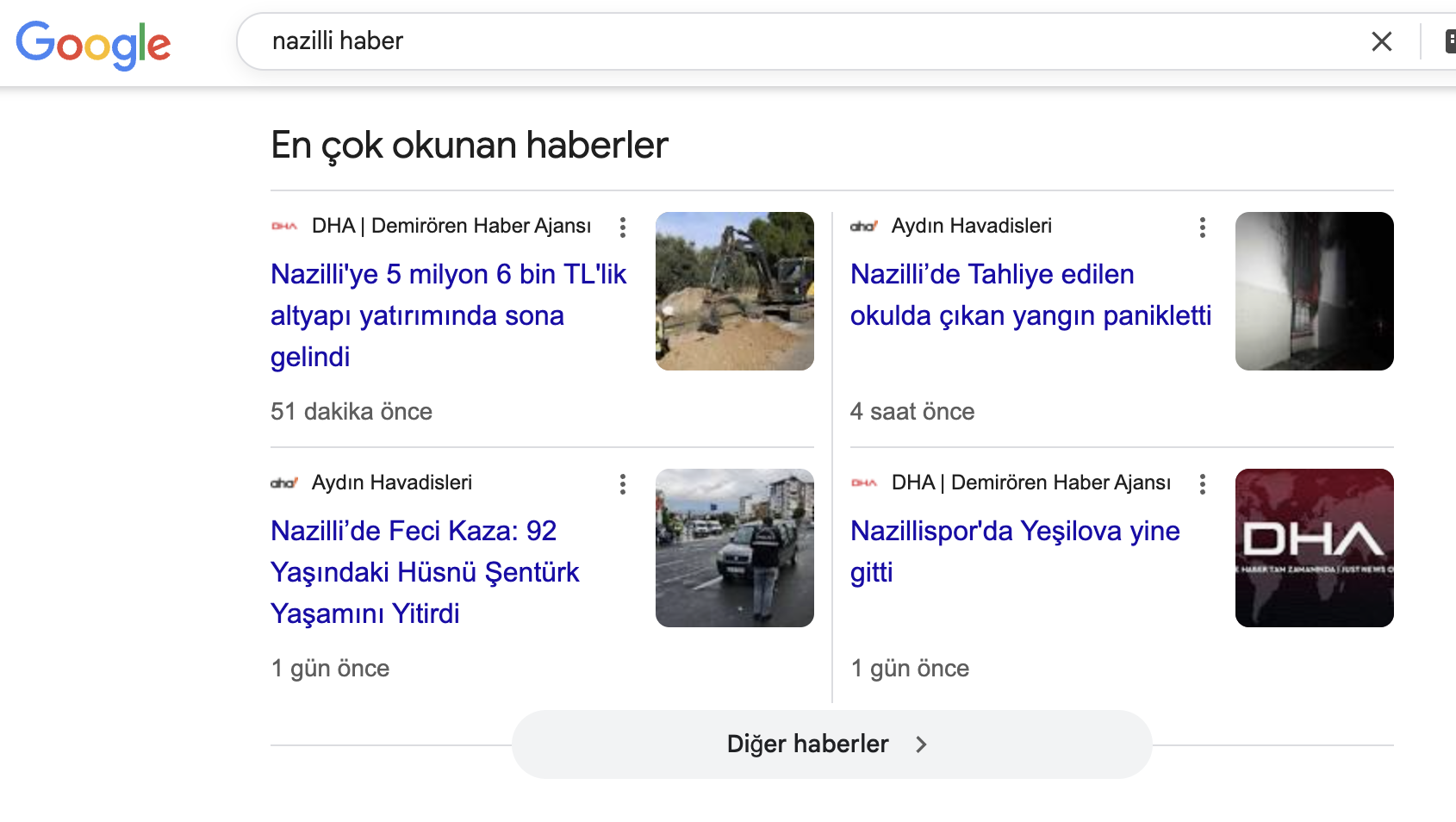Click the dark fire thumbnail of the okul yangın article
This screenshot has height=822, width=1456.
[1315, 291]
